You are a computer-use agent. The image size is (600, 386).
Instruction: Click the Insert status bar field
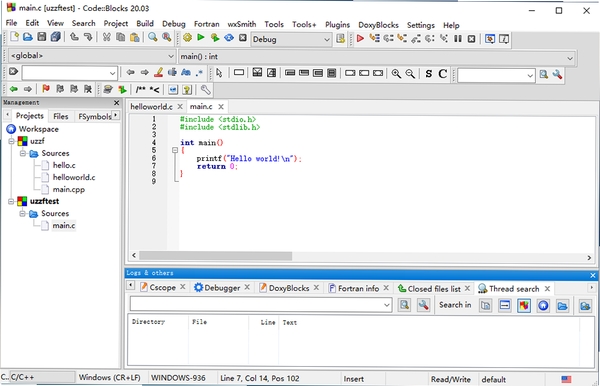pyautogui.click(x=354, y=379)
